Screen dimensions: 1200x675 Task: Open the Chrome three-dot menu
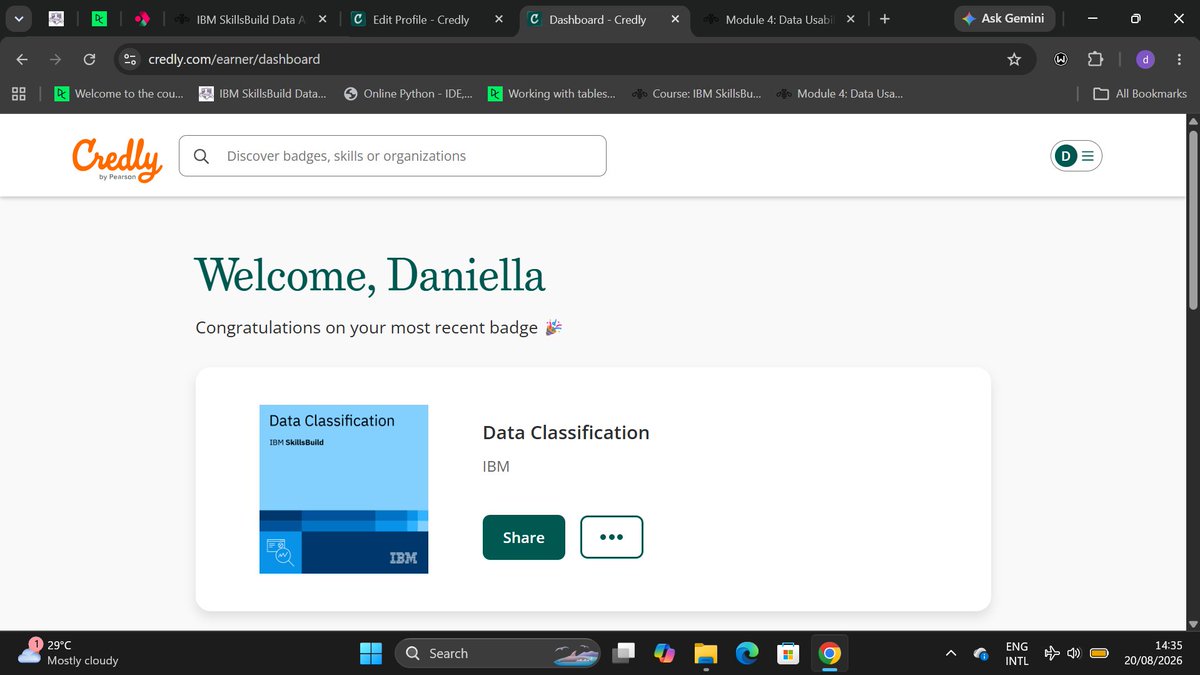click(x=1178, y=59)
